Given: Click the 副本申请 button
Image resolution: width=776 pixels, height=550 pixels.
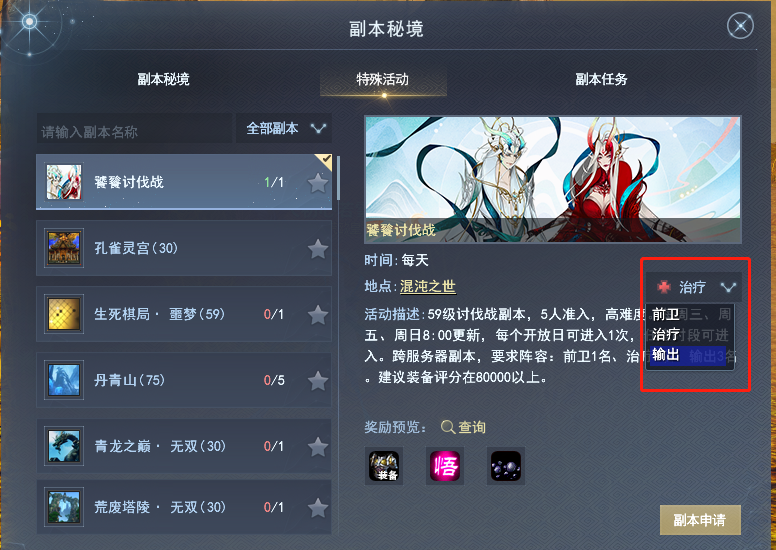Looking at the screenshot, I should tap(700, 520).
